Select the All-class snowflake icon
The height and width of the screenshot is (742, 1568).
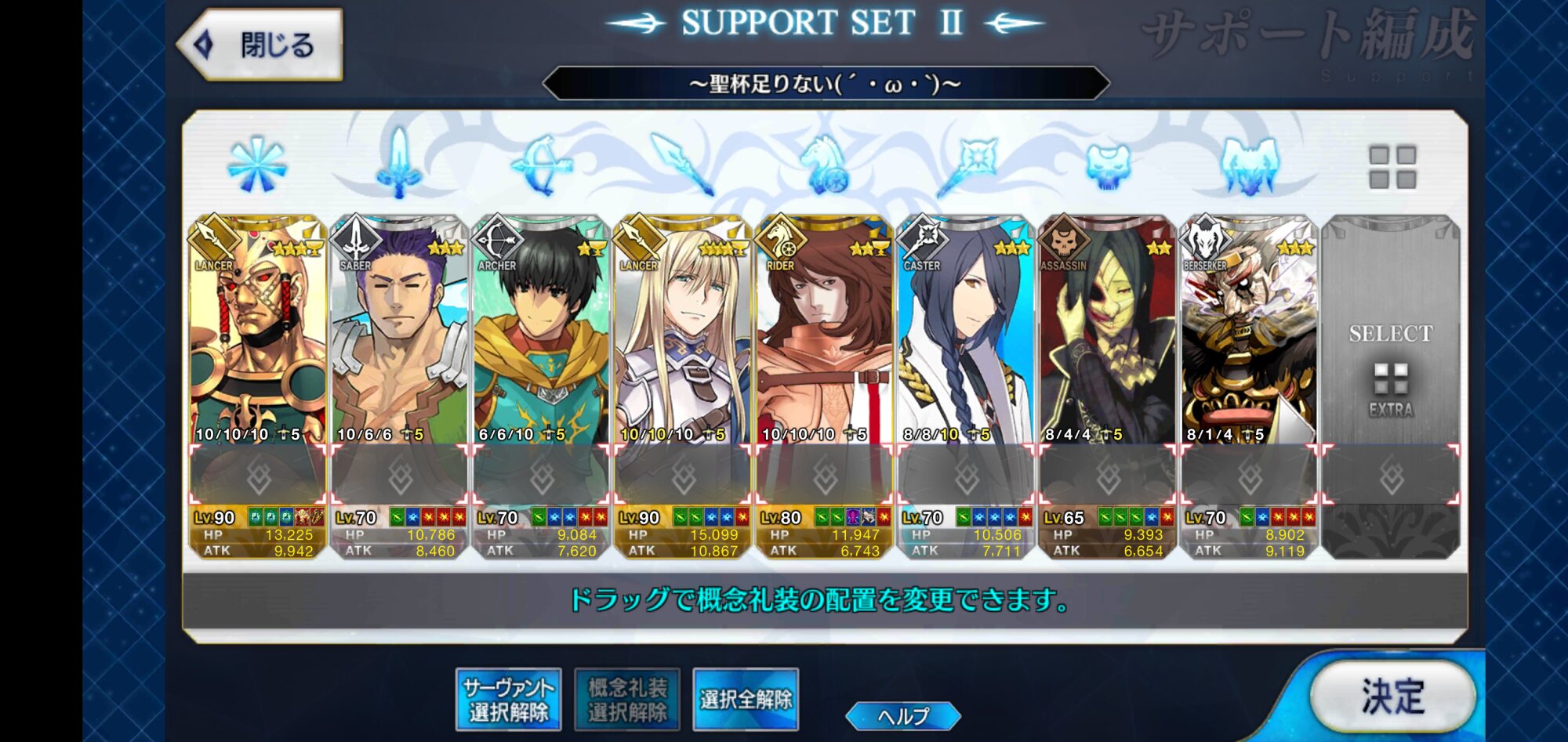tap(256, 165)
